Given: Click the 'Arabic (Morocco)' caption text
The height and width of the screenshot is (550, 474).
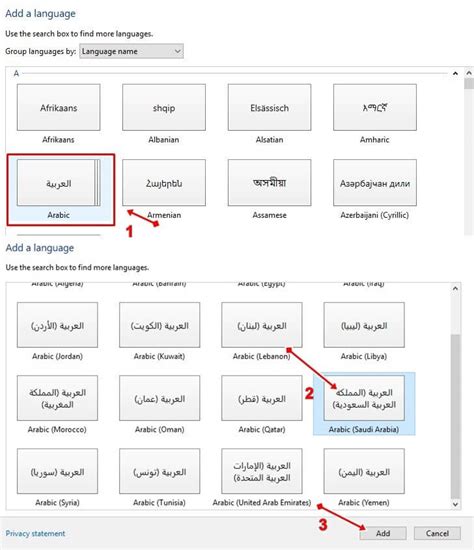Looking at the screenshot, I should click(x=57, y=429).
